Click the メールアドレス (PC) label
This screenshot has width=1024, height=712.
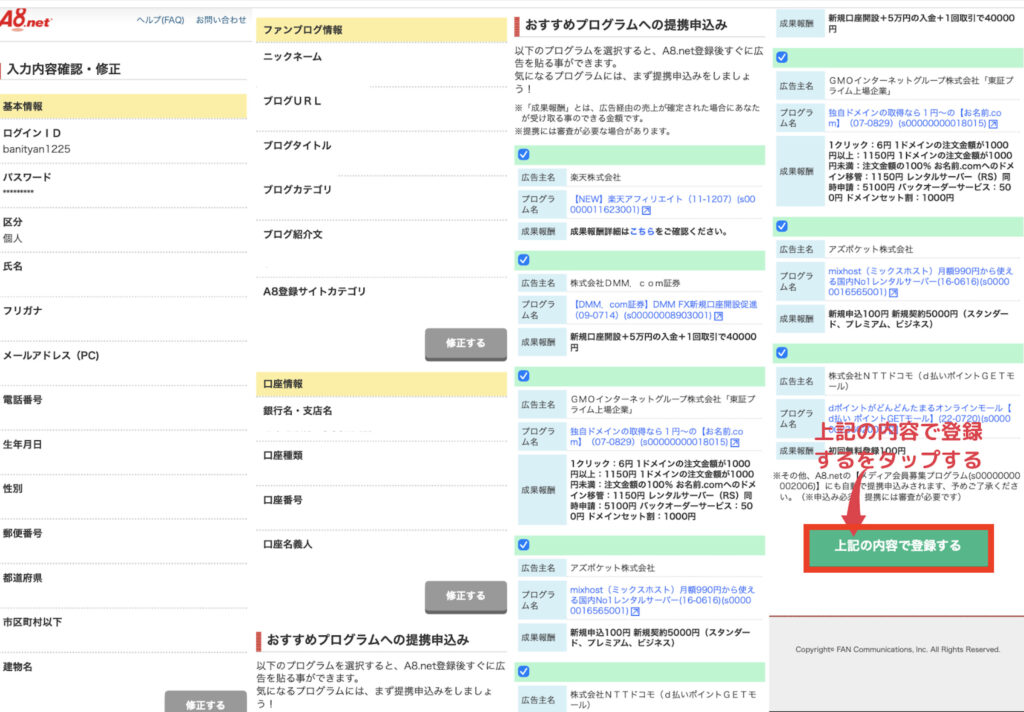[51, 356]
